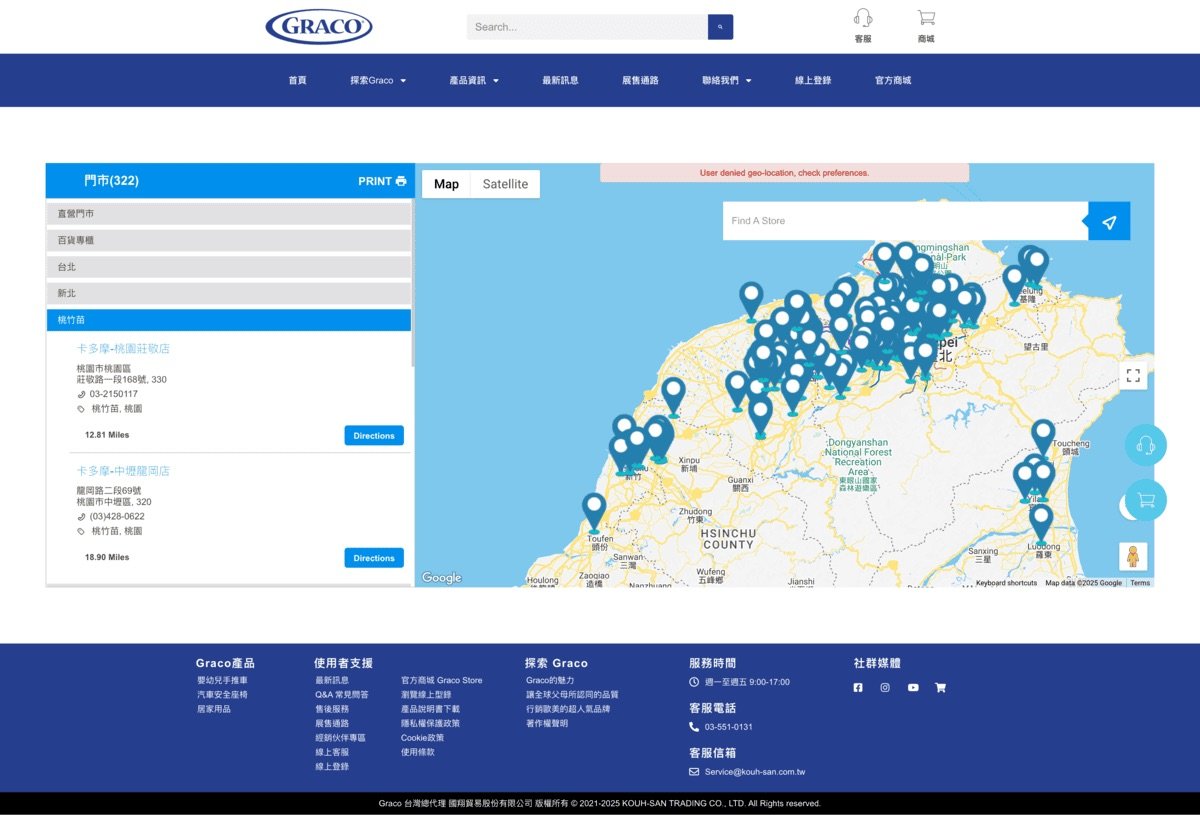Expand the 探索Graco dropdown menu
Image resolution: width=1200 pixels, height=815 pixels.
pos(378,80)
